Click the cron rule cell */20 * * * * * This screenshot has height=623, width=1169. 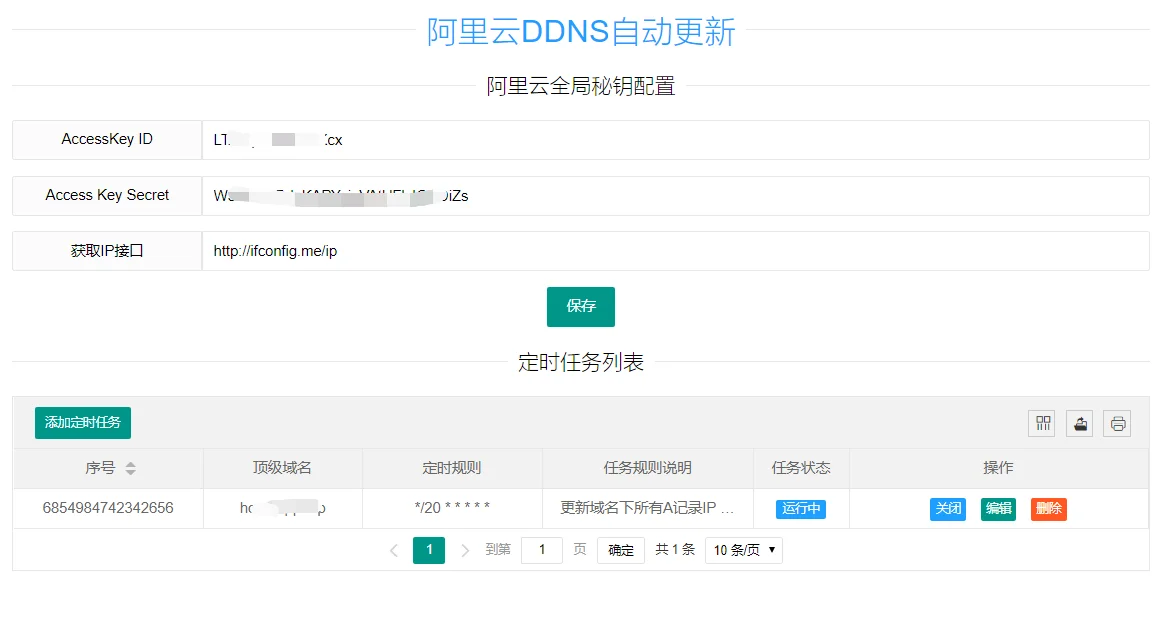(x=452, y=508)
